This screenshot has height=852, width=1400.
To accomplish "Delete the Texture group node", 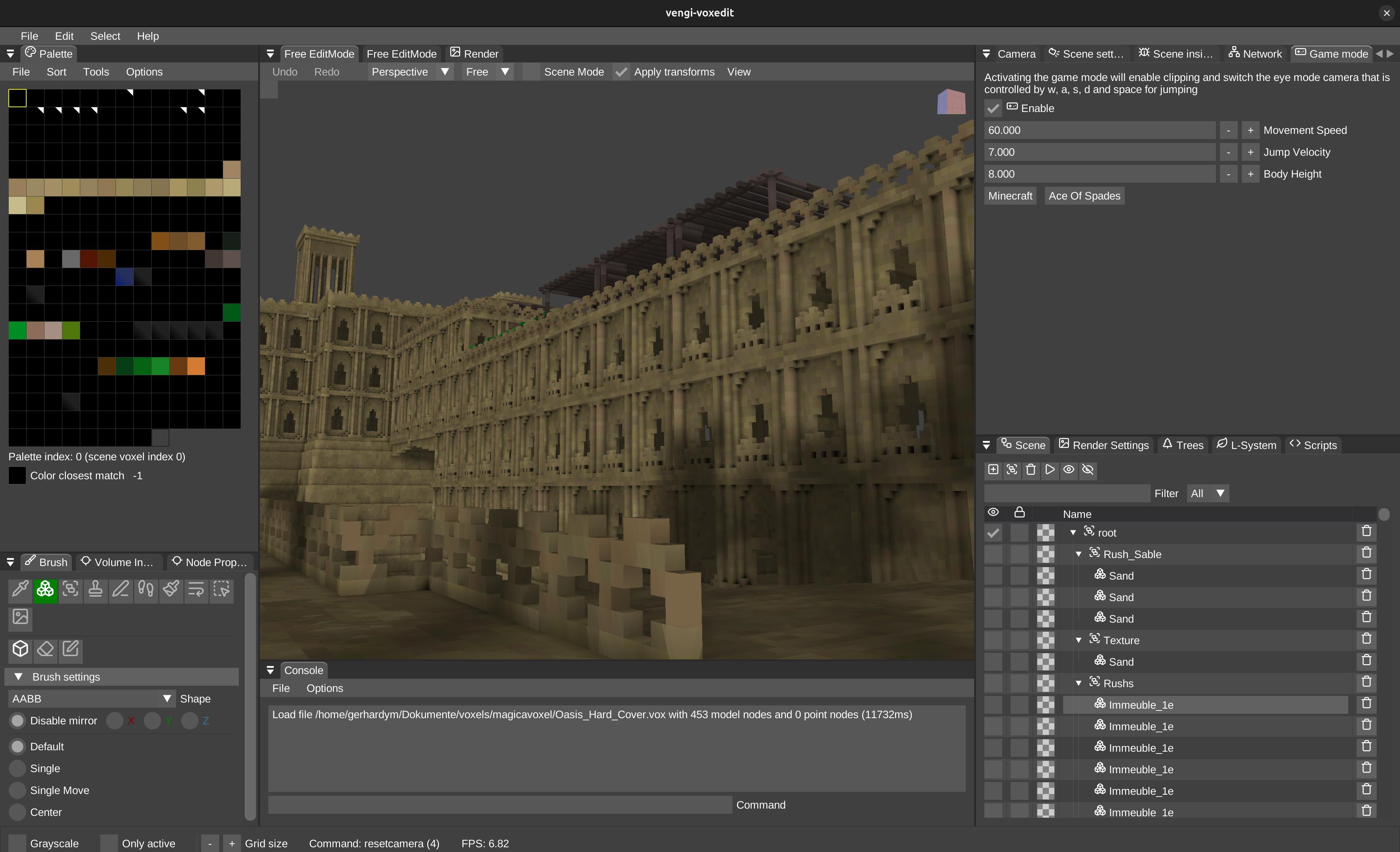I will (1366, 639).
